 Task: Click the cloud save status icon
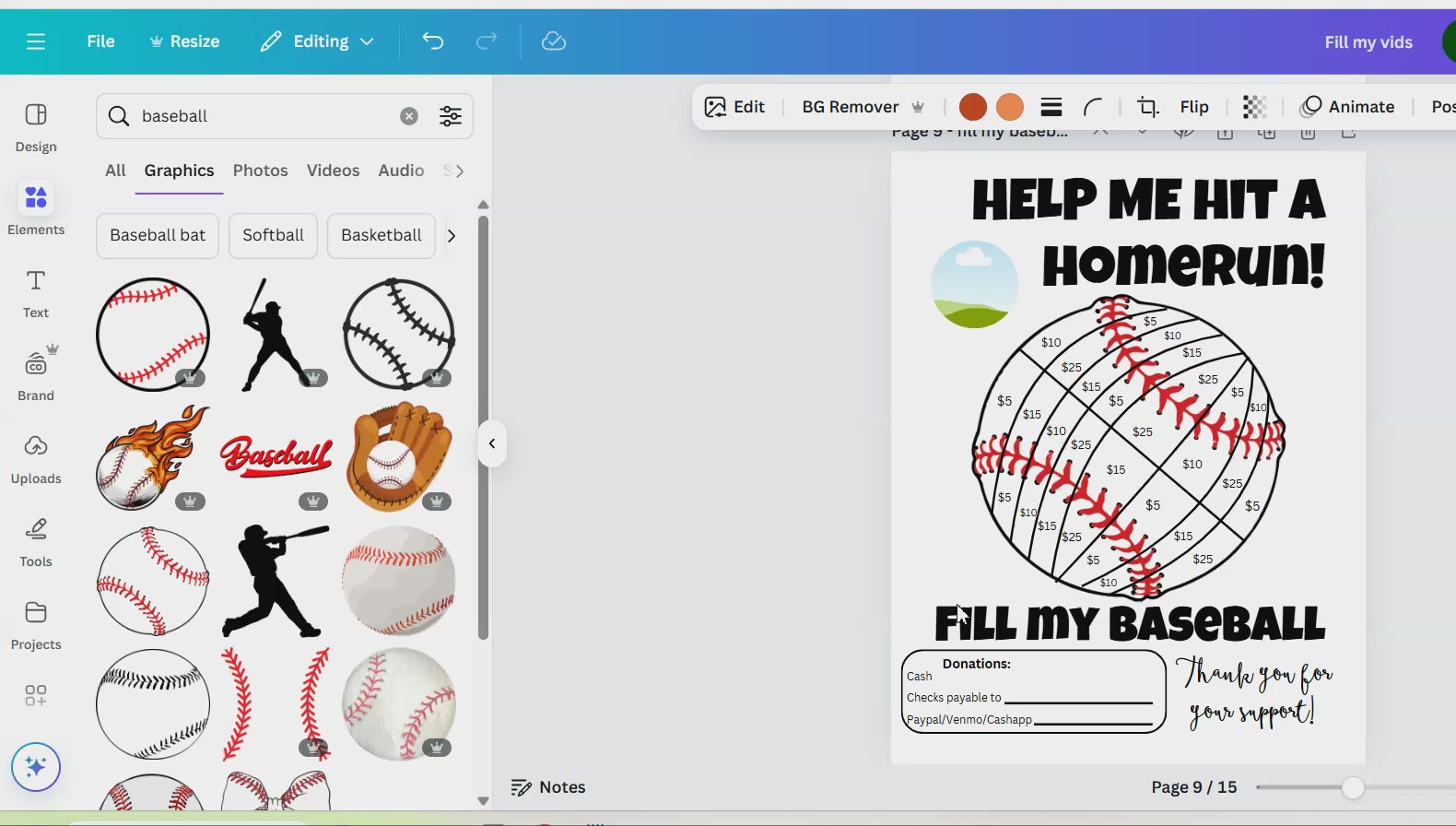pyautogui.click(x=553, y=41)
